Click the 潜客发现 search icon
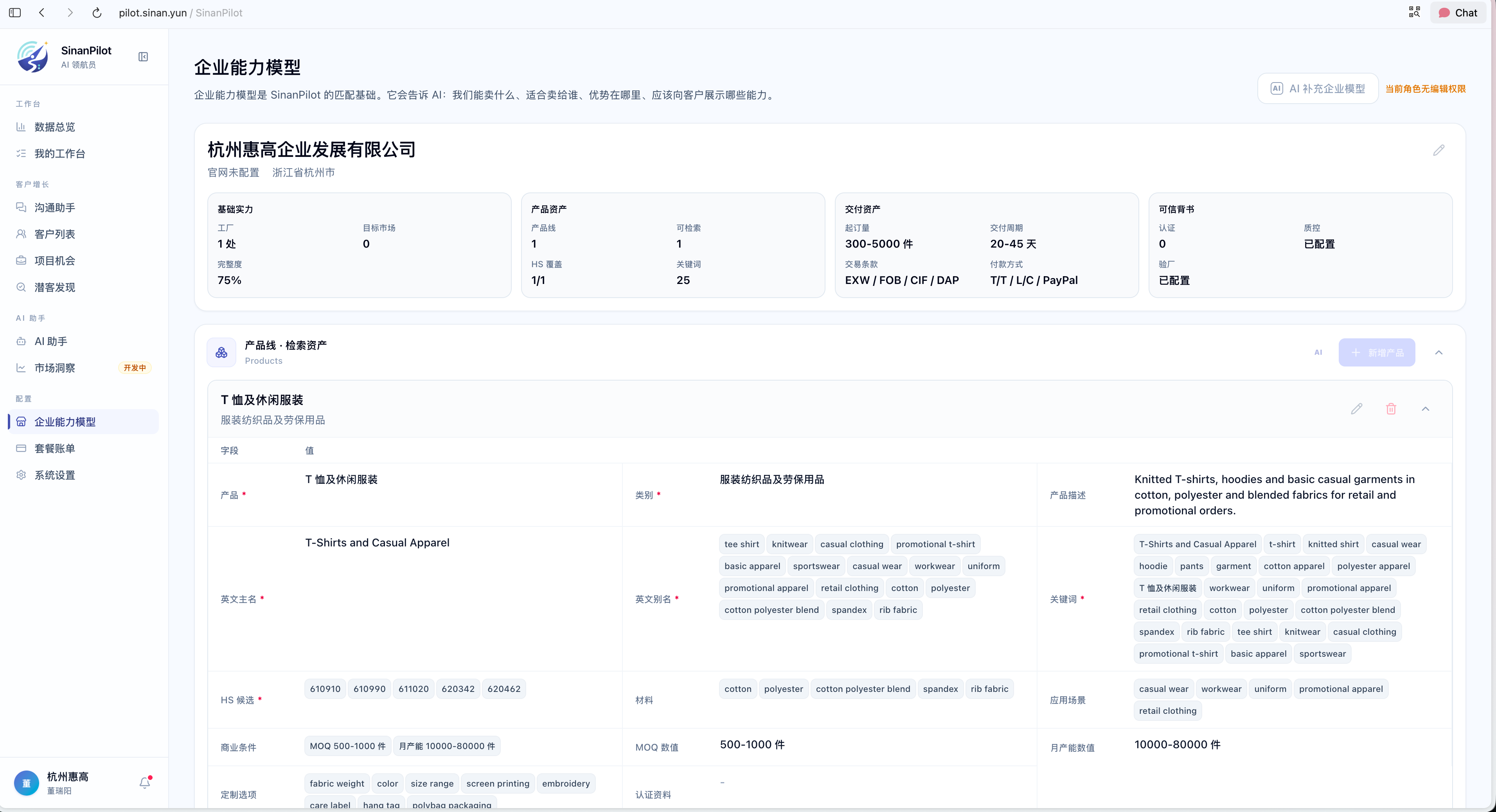1496x812 pixels. click(x=21, y=287)
